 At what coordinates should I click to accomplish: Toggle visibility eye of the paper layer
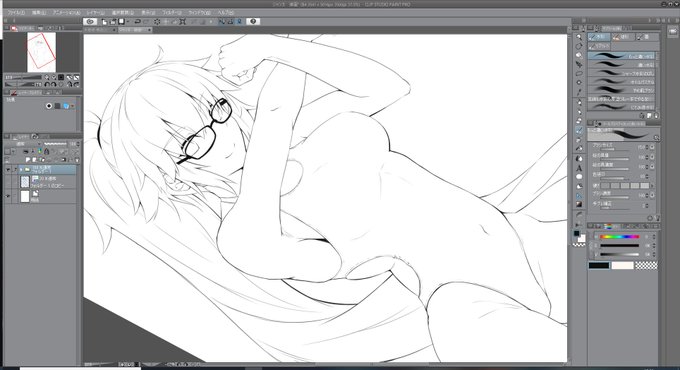(x=7, y=196)
